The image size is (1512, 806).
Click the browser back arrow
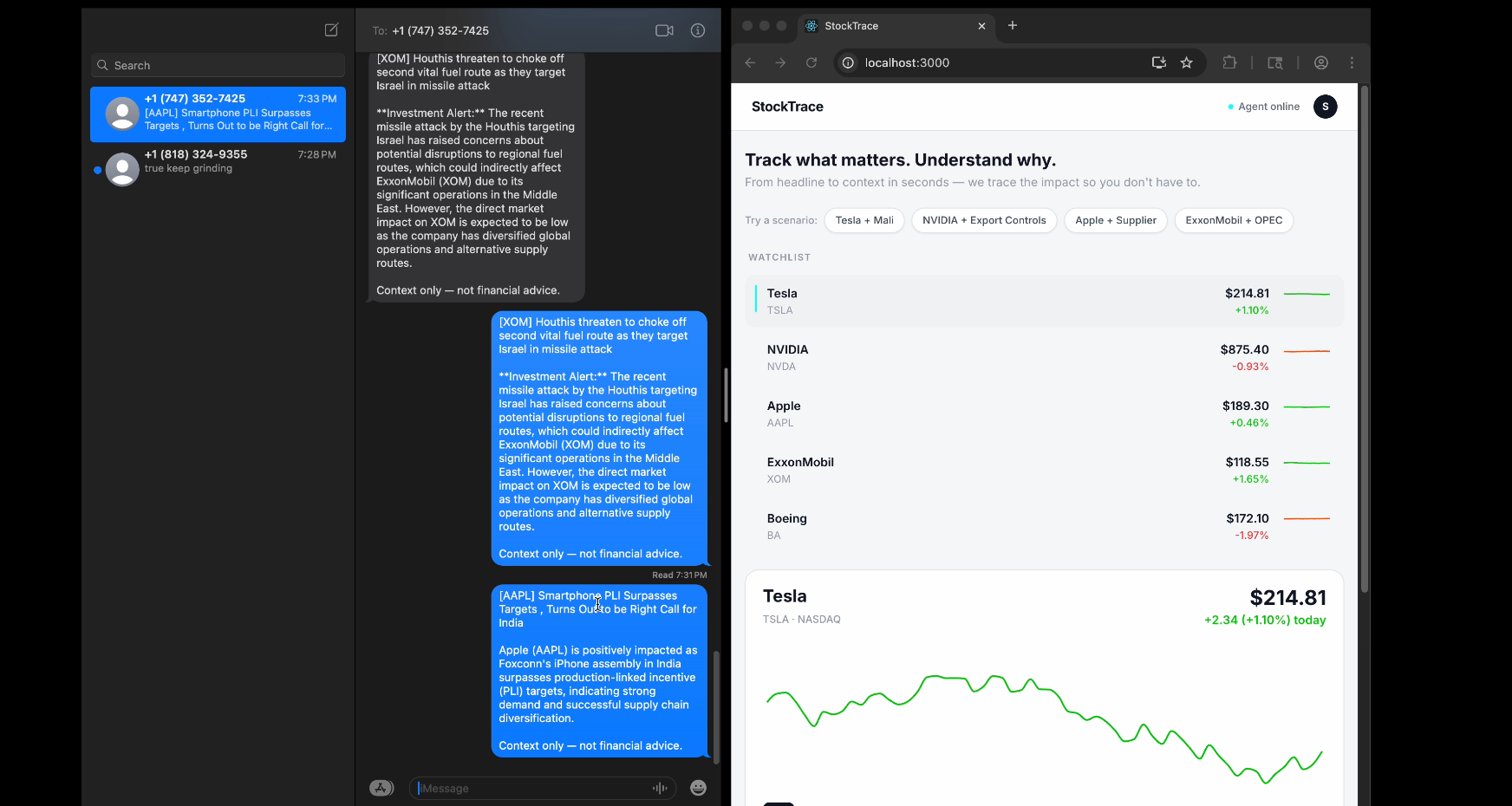pyautogui.click(x=751, y=62)
